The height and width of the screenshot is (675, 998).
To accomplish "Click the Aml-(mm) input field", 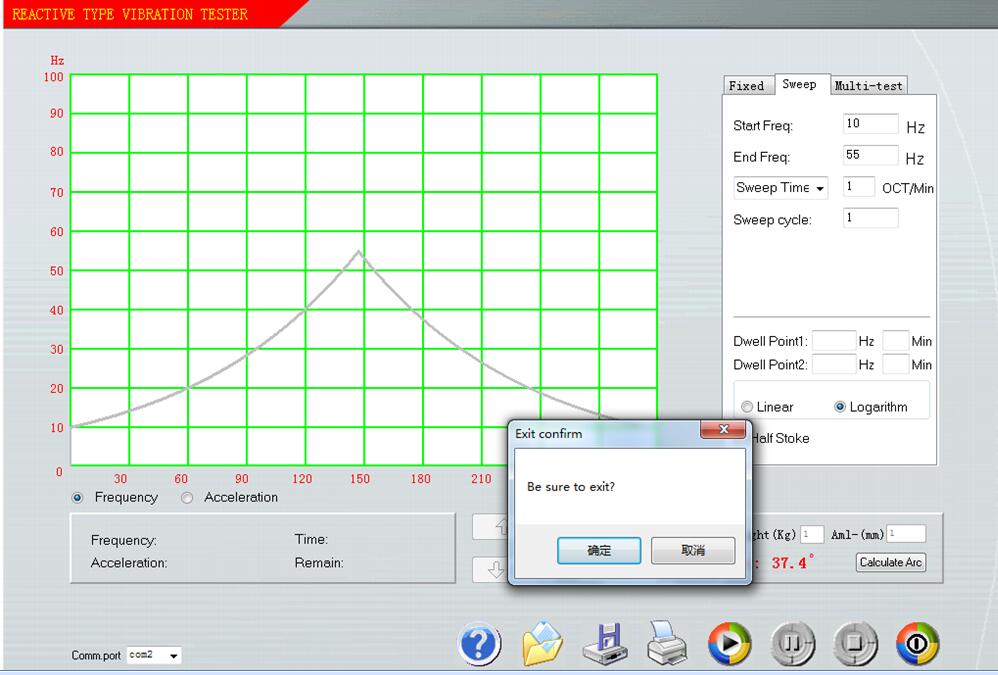I will 906,534.
